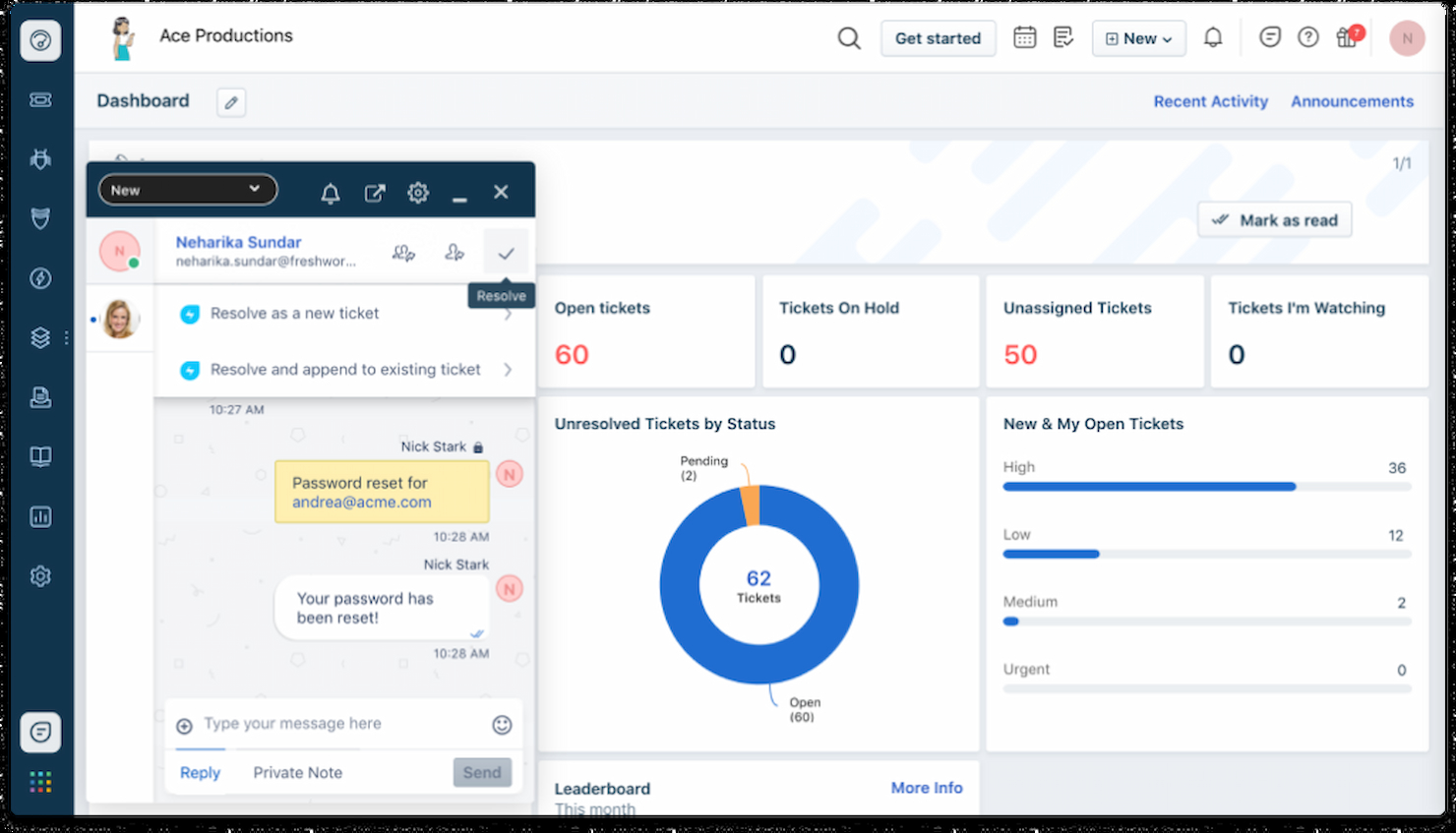Open global search with the magnifier icon
This screenshot has height=833, width=1456.
[848, 37]
